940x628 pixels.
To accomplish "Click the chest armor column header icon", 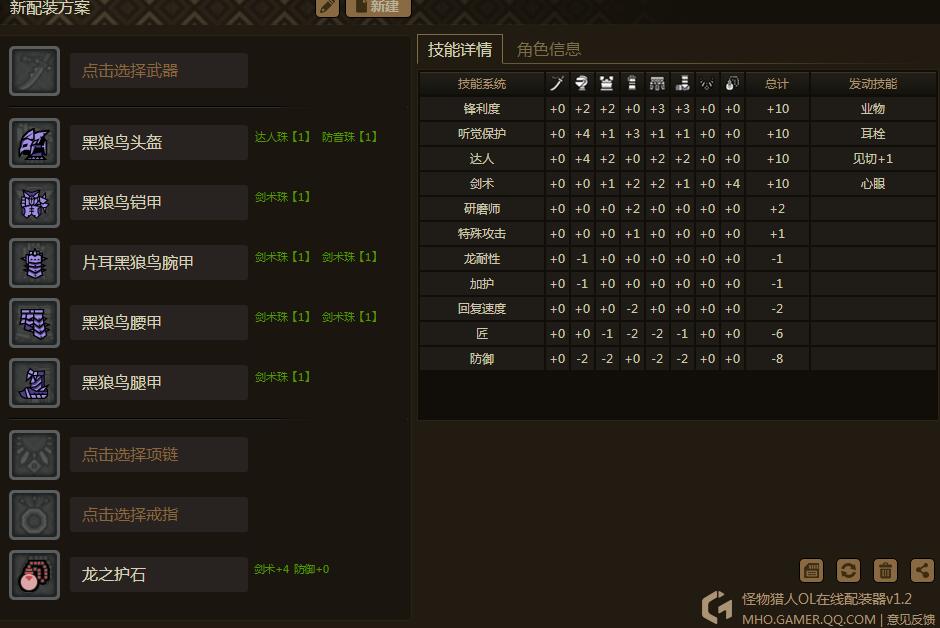I will pyautogui.click(x=607, y=83).
